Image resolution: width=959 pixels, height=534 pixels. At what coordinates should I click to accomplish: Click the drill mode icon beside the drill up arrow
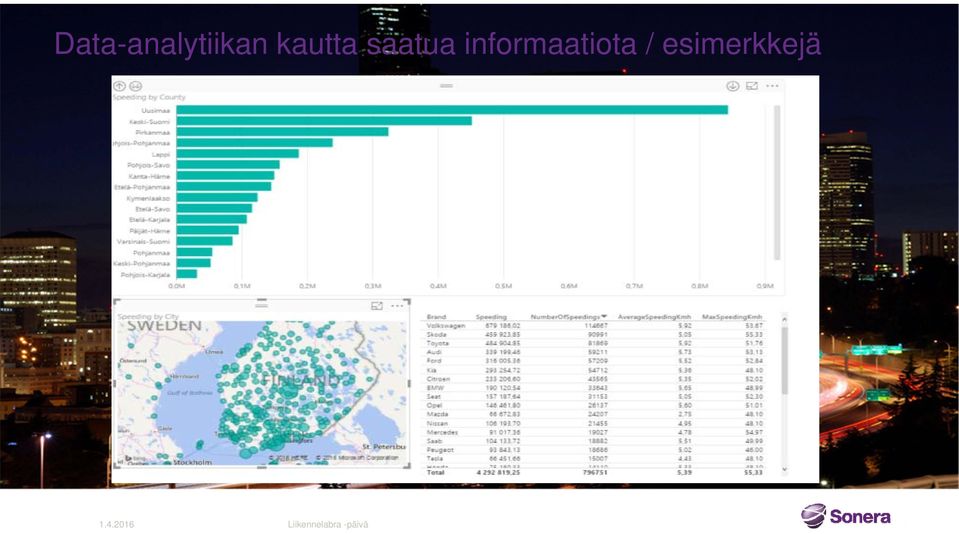(x=136, y=86)
